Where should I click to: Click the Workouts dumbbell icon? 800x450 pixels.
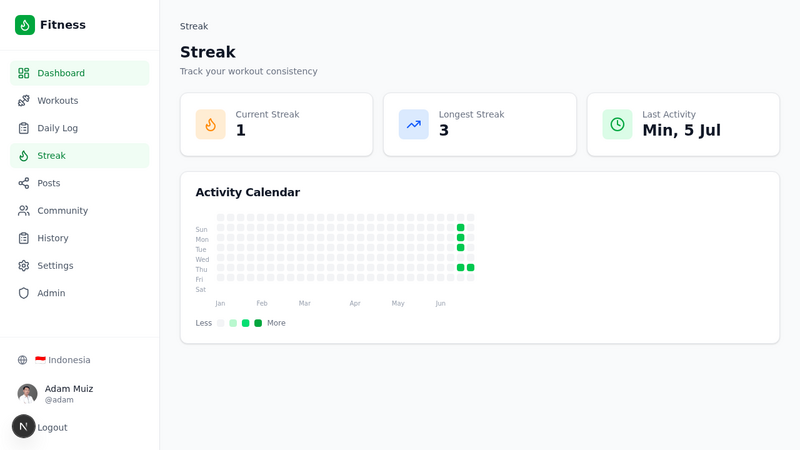[23, 101]
